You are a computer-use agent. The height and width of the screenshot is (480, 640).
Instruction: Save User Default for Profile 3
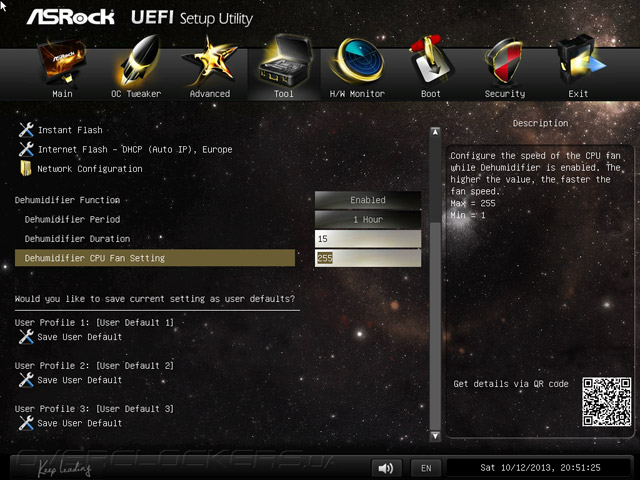tap(80, 423)
